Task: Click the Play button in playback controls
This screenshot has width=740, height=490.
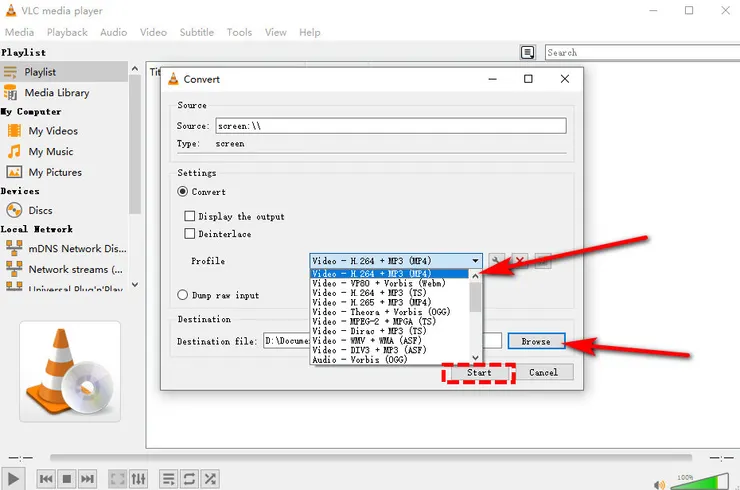Action: click(x=13, y=479)
